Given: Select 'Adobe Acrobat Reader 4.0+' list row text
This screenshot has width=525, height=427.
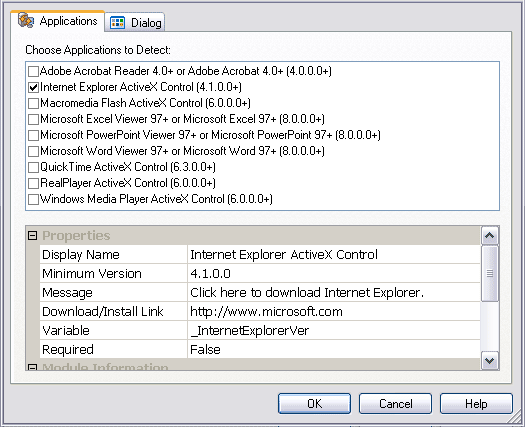Looking at the screenshot, I should (185, 71).
